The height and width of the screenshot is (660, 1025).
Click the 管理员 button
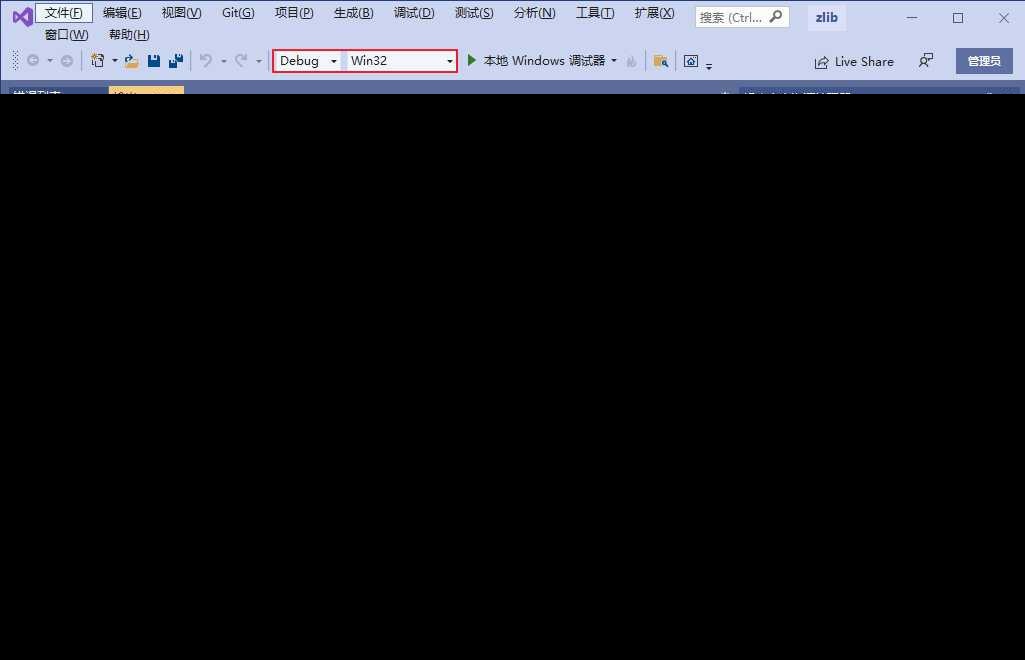(984, 60)
